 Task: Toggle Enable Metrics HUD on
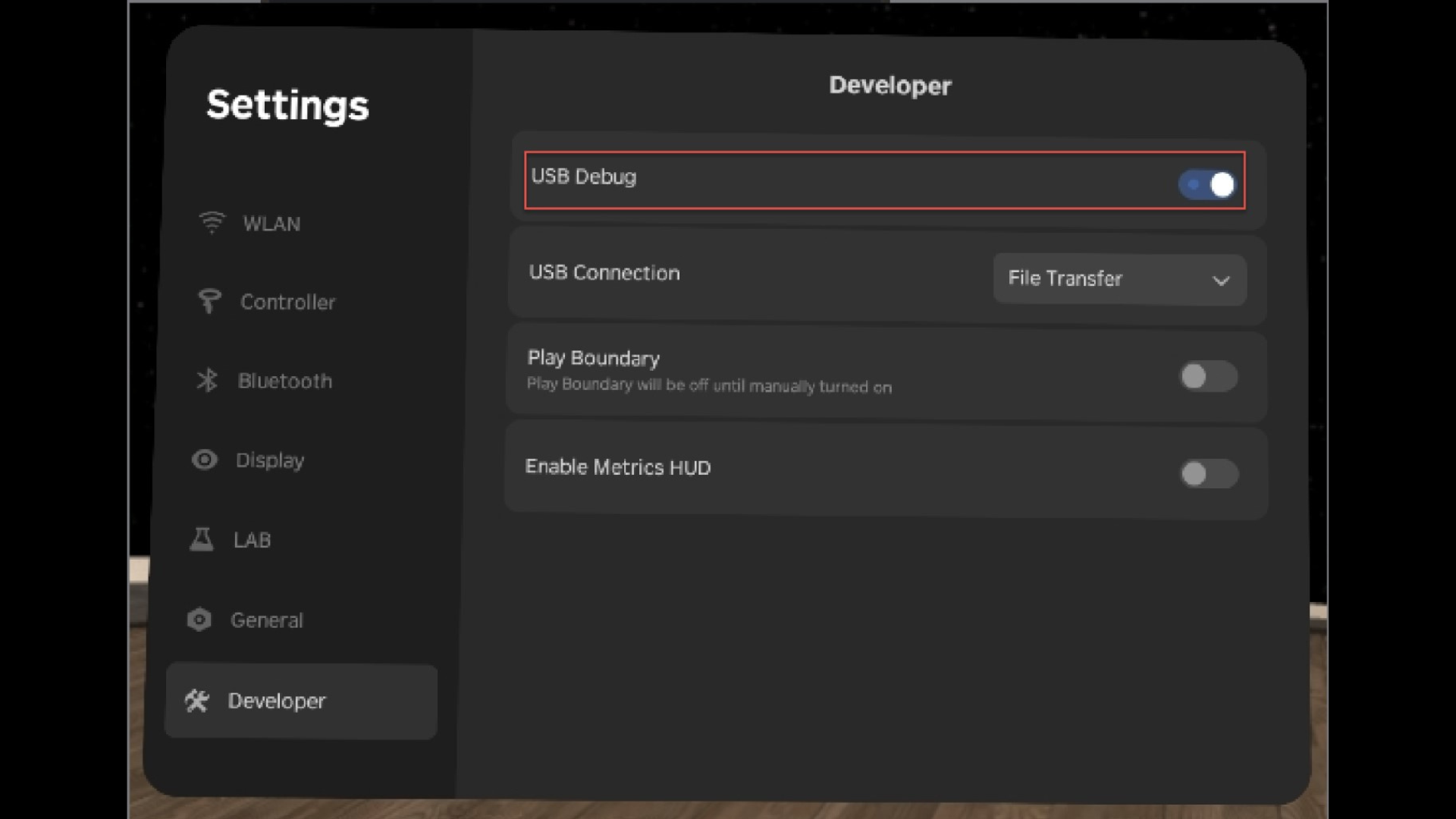[x=1209, y=473]
